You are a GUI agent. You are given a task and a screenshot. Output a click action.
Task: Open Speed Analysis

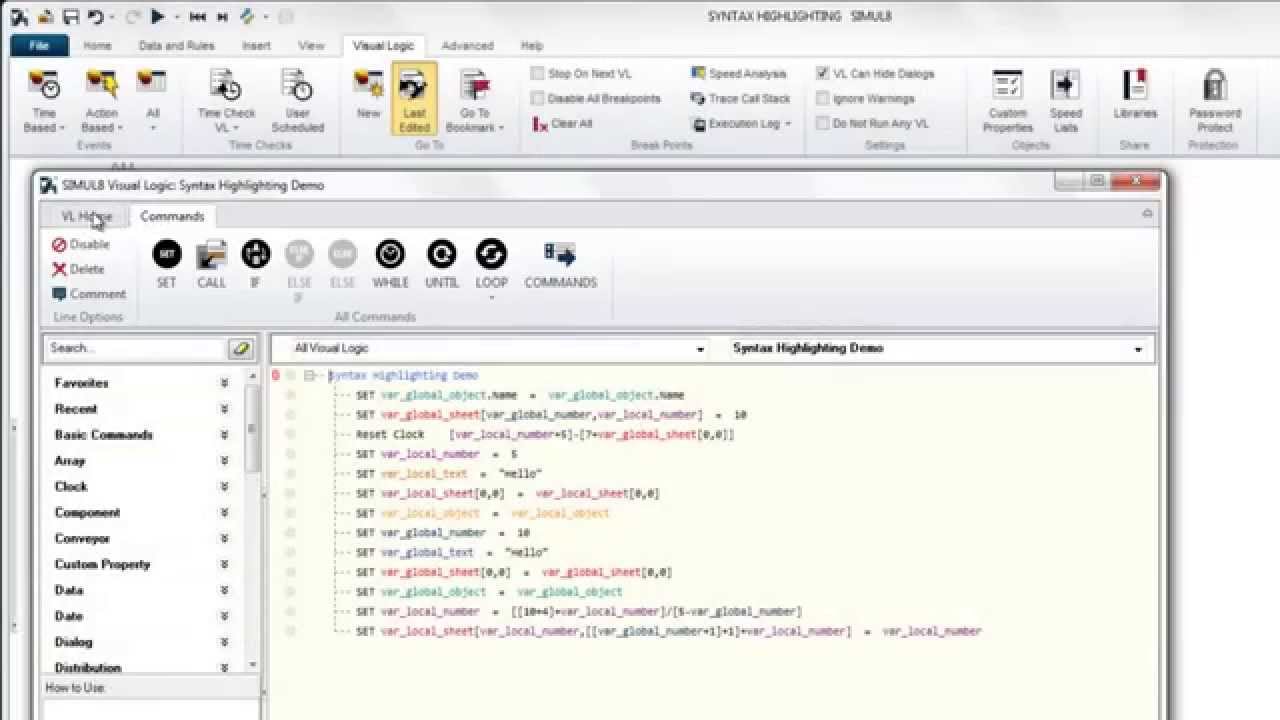pos(739,74)
